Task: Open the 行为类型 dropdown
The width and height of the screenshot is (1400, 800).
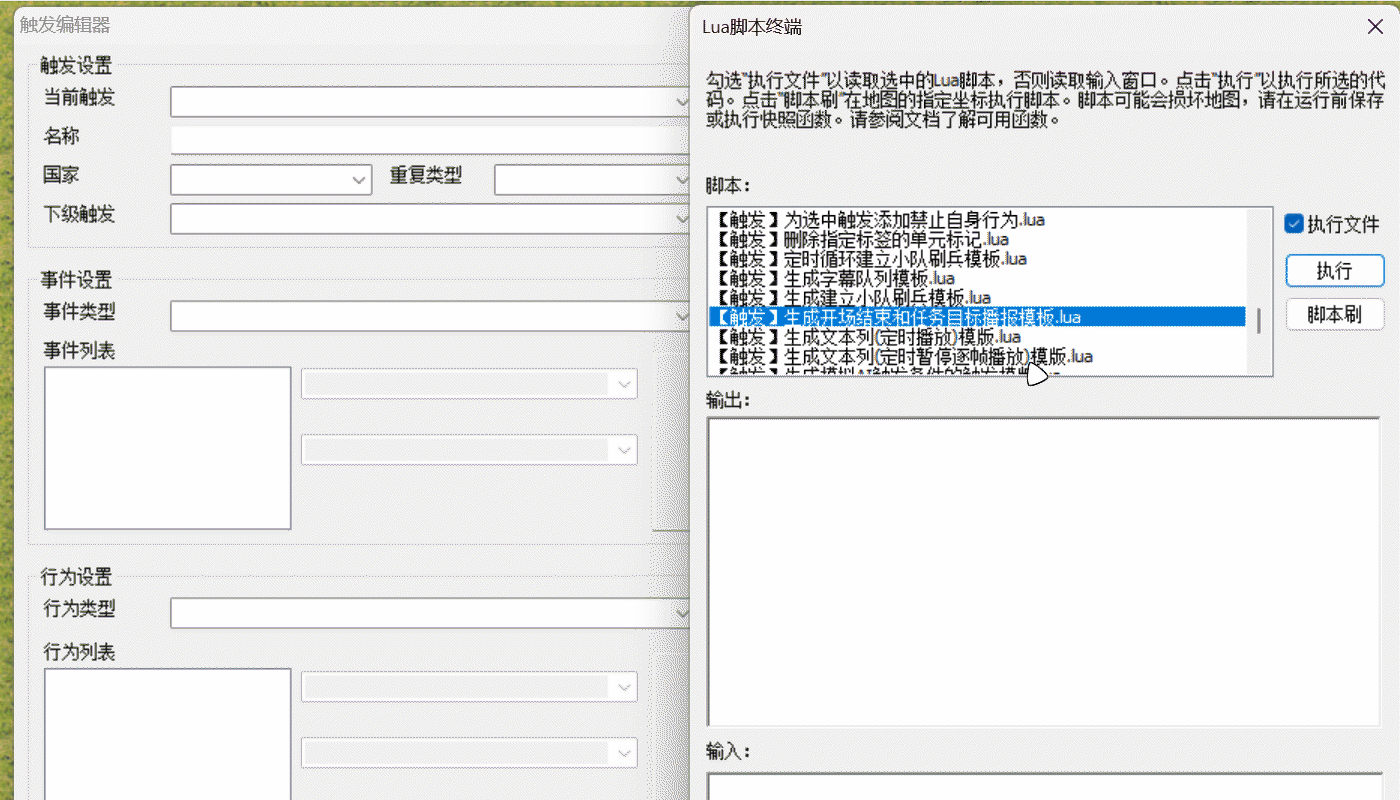Action: click(x=430, y=613)
